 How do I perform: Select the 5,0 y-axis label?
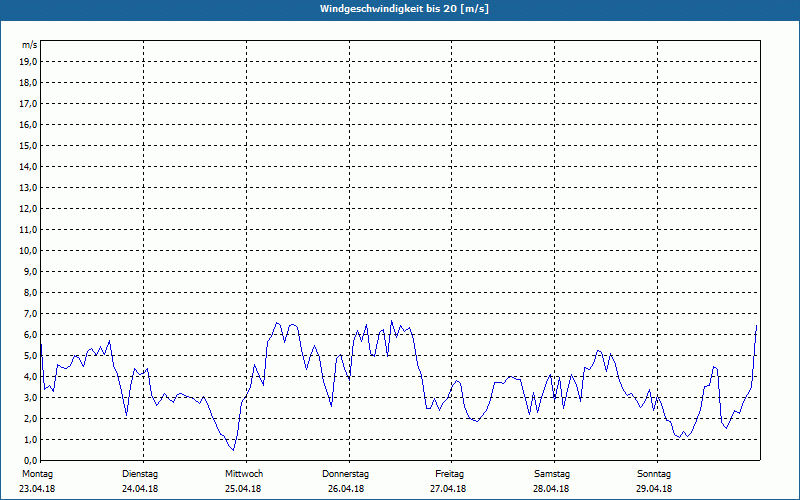(x=30, y=356)
